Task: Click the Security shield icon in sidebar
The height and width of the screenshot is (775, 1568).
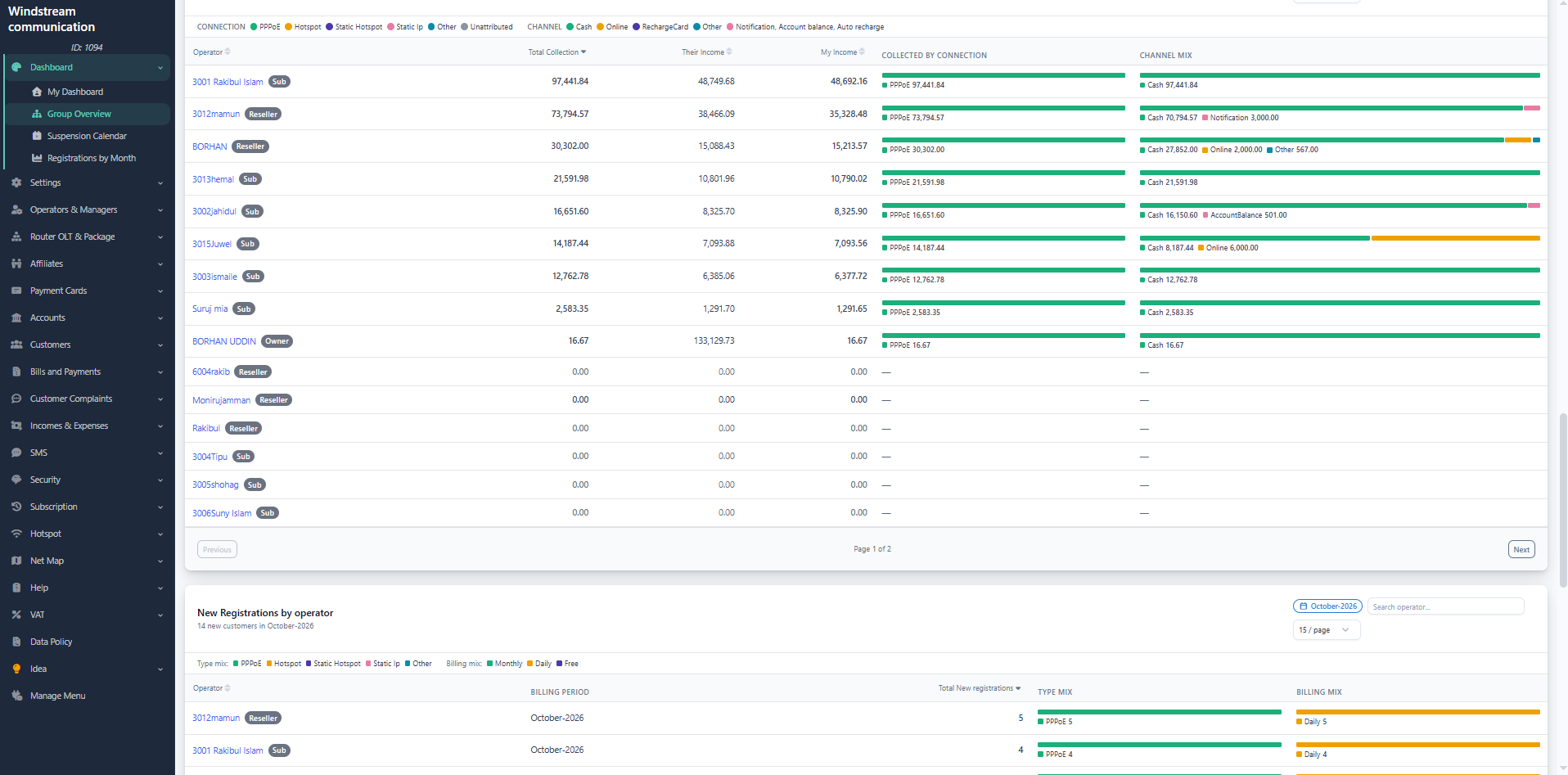Action: 16,480
